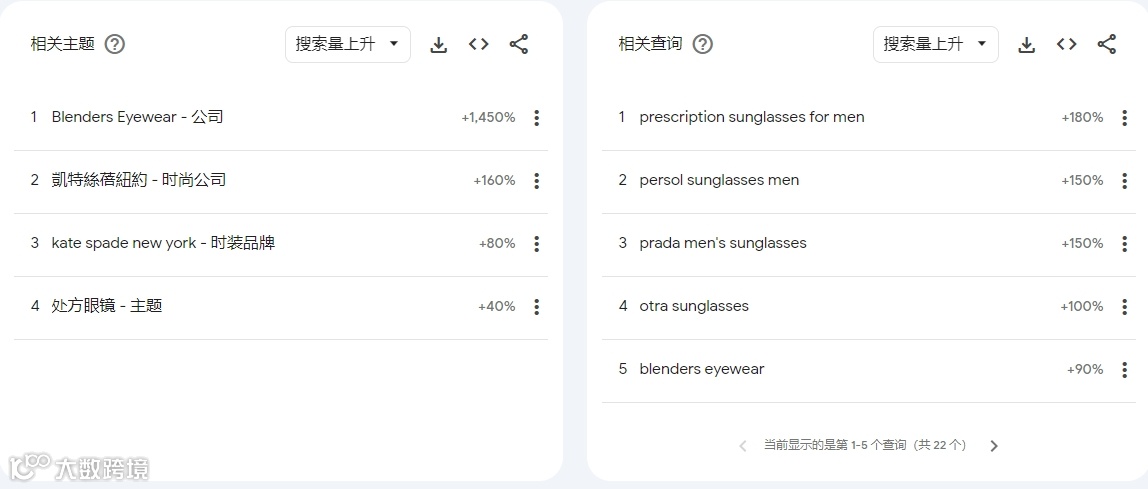Open topic 处方眼镜 - 主题
The width and height of the screenshot is (1148, 489).
[x=107, y=306]
